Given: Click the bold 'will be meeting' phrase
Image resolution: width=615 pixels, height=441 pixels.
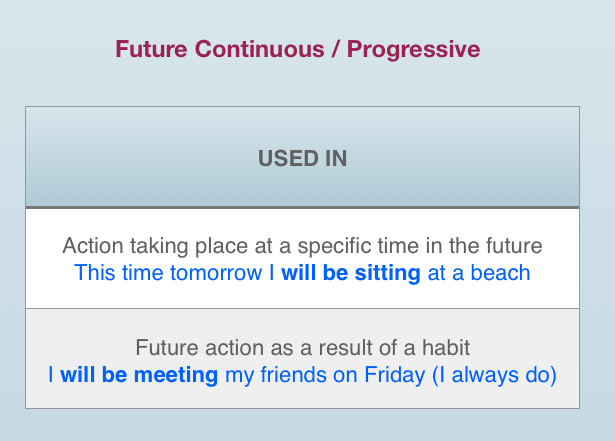Looking at the screenshot, I should [139, 375].
